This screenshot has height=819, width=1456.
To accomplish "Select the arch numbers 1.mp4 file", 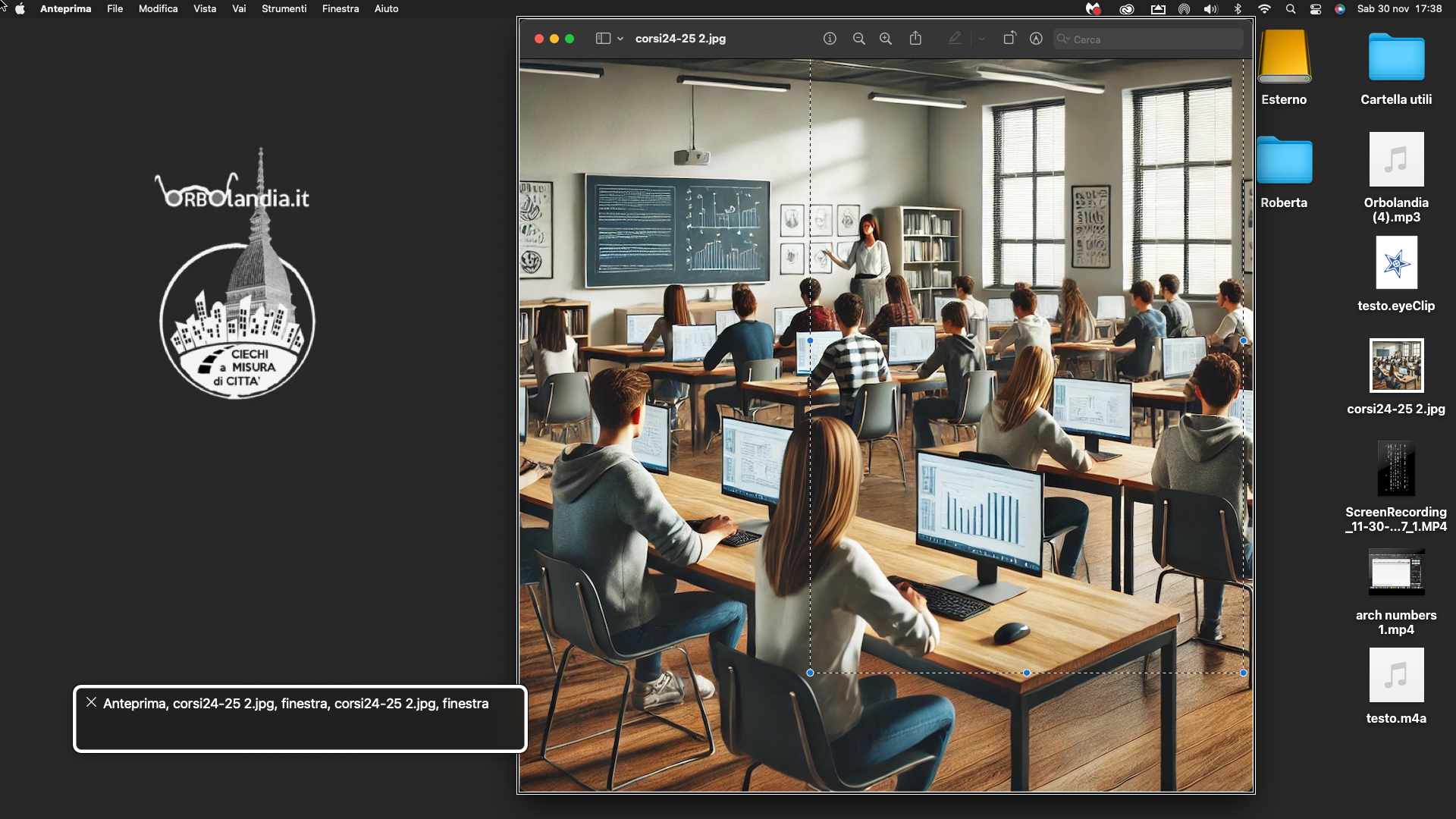I will tap(1396, 572).
